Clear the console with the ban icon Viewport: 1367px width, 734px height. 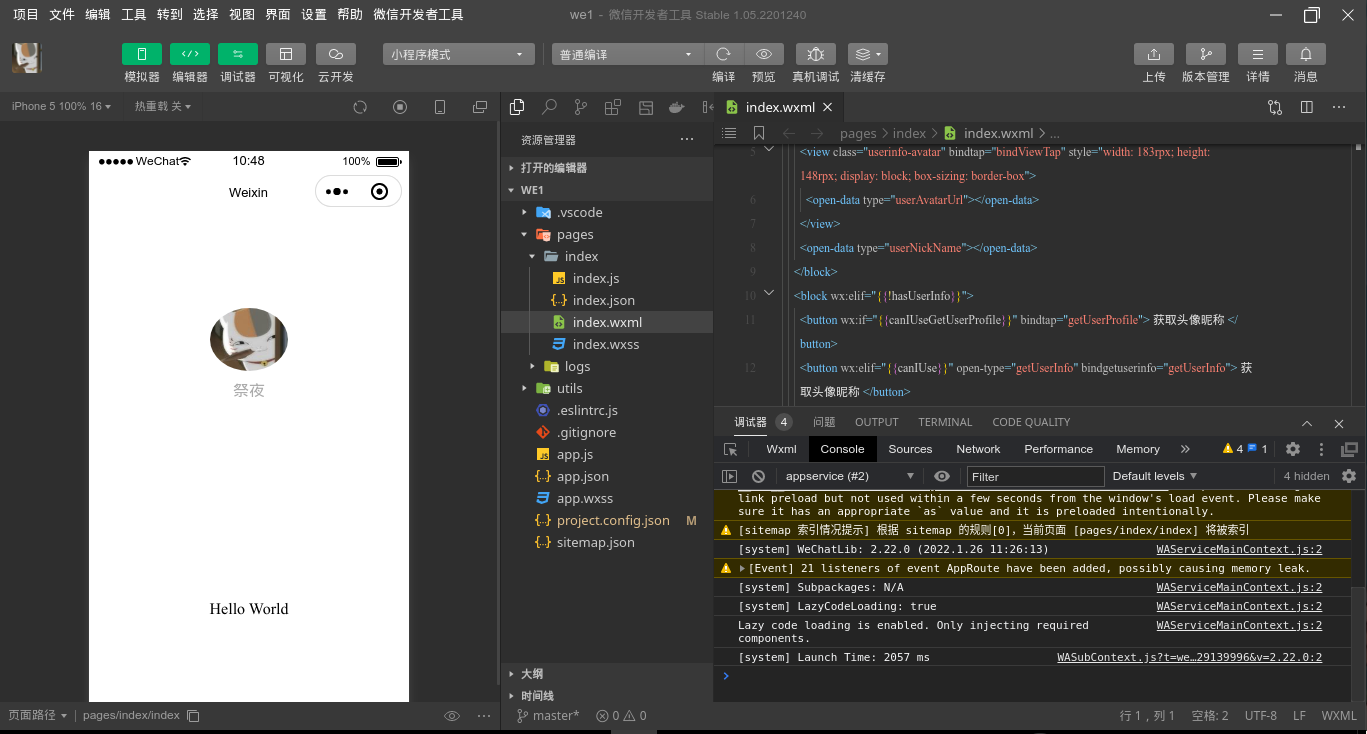pos(758,476)
